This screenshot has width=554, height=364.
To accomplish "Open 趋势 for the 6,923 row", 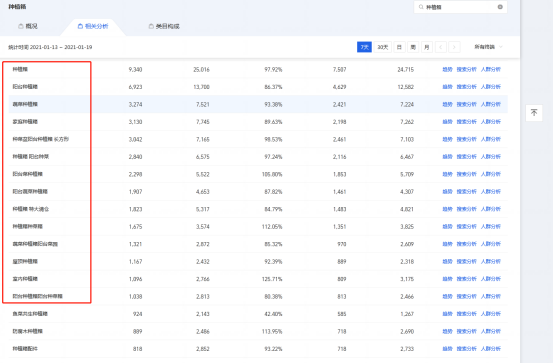I will pos(447,87).
